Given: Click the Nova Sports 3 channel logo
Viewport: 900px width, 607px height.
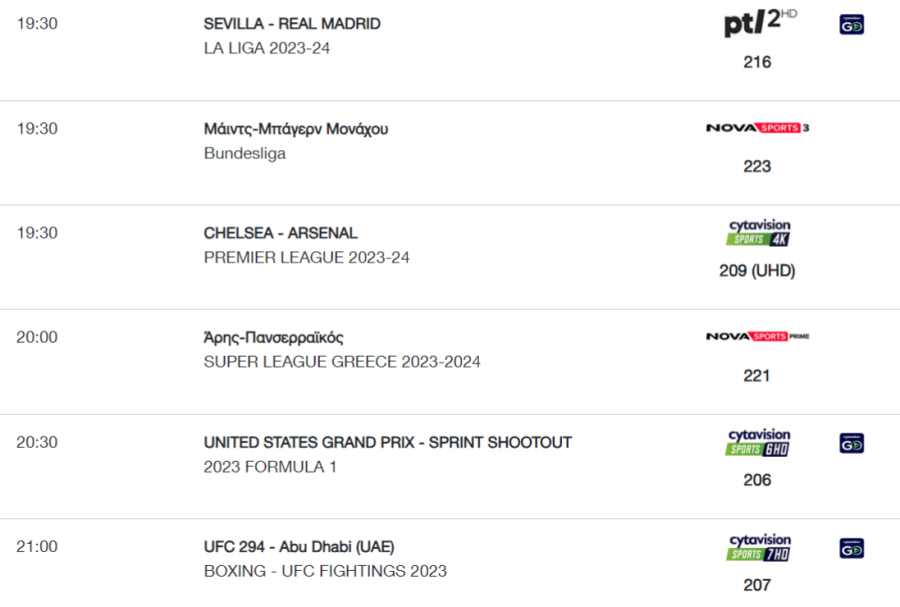Looking at the screenshot, I should [x=757, y=128].
